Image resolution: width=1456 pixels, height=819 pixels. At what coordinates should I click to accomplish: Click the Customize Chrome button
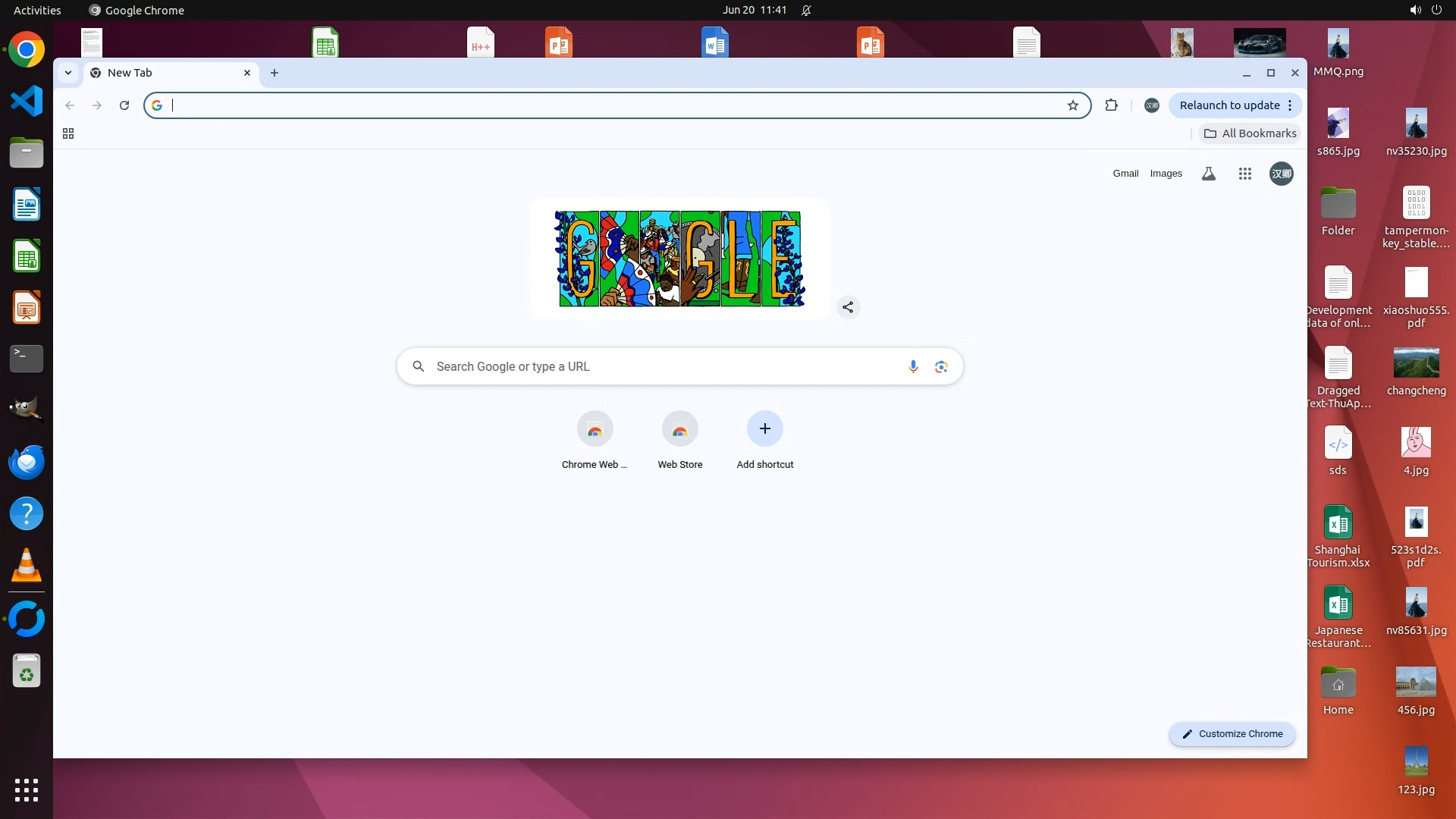click(x=1232, y=733)
